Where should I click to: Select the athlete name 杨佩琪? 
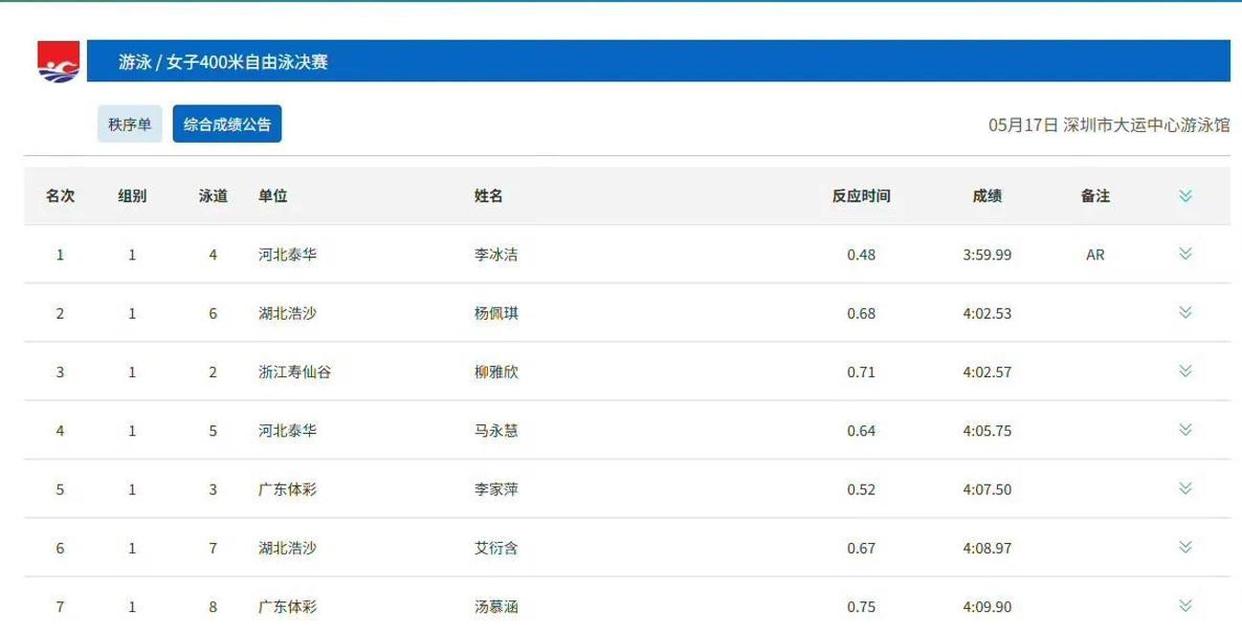click(496, 313)
